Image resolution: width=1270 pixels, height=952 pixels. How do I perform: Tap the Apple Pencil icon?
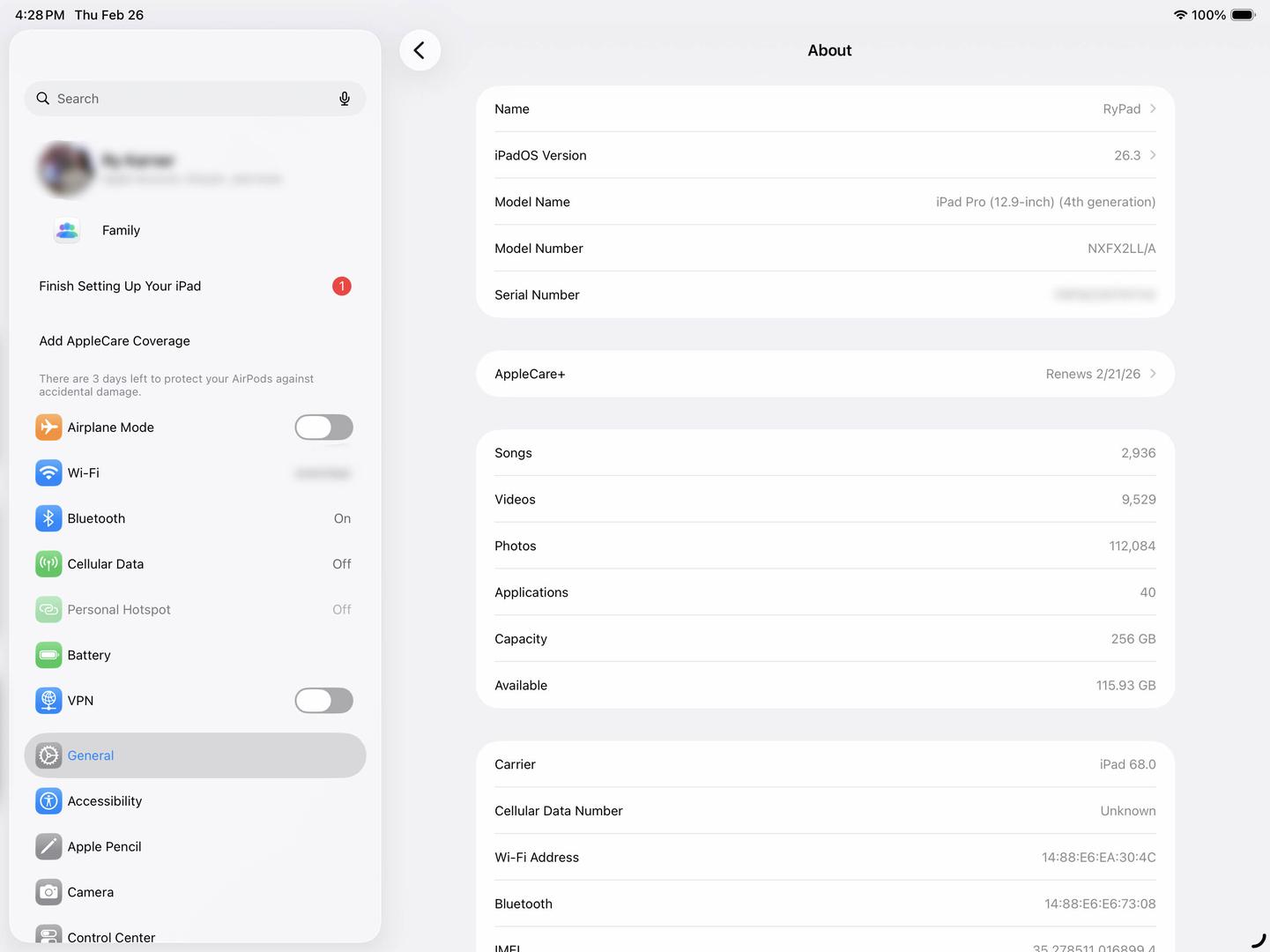pos(48,846)
